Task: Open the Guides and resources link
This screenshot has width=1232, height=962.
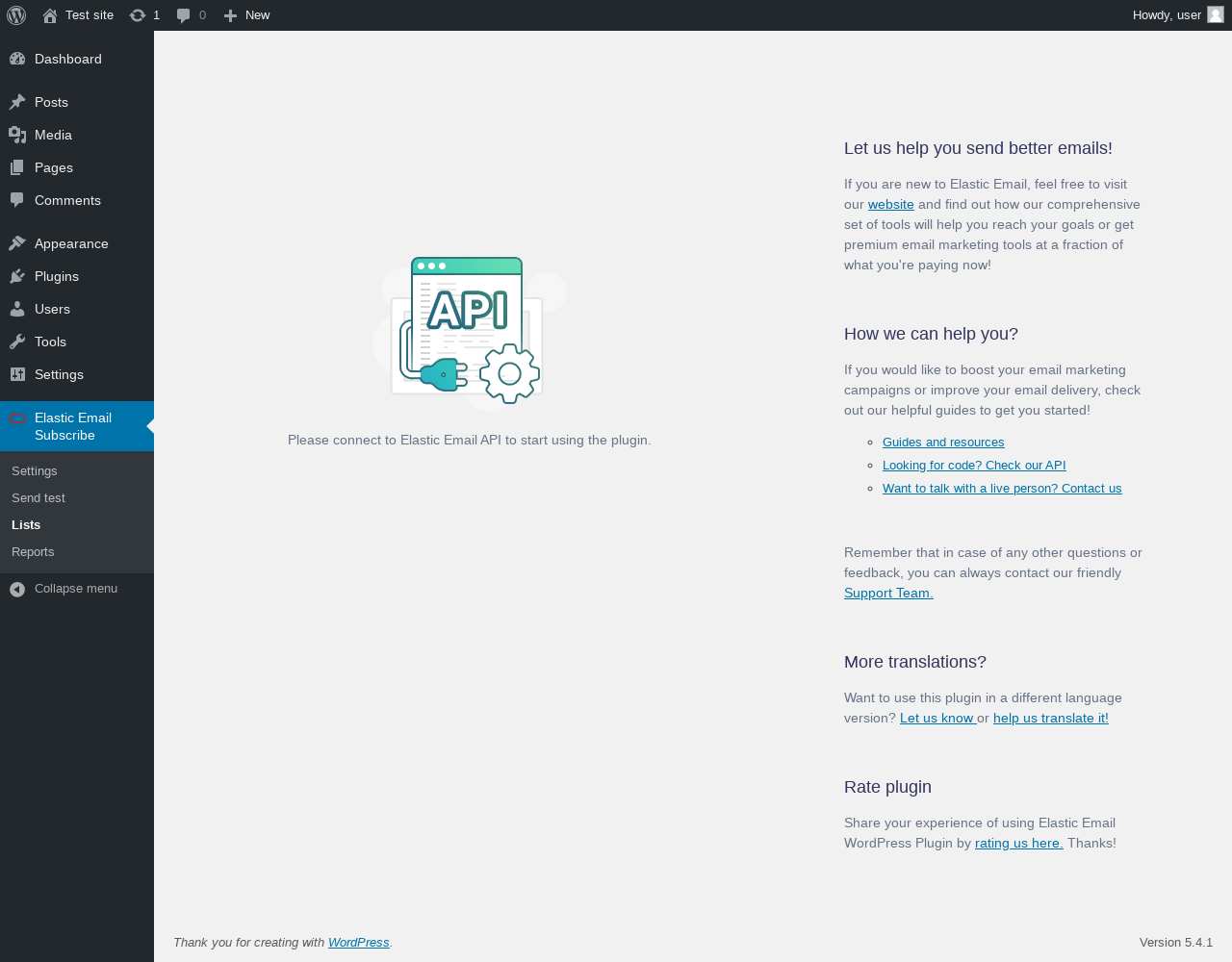Action: click(943, 442)
